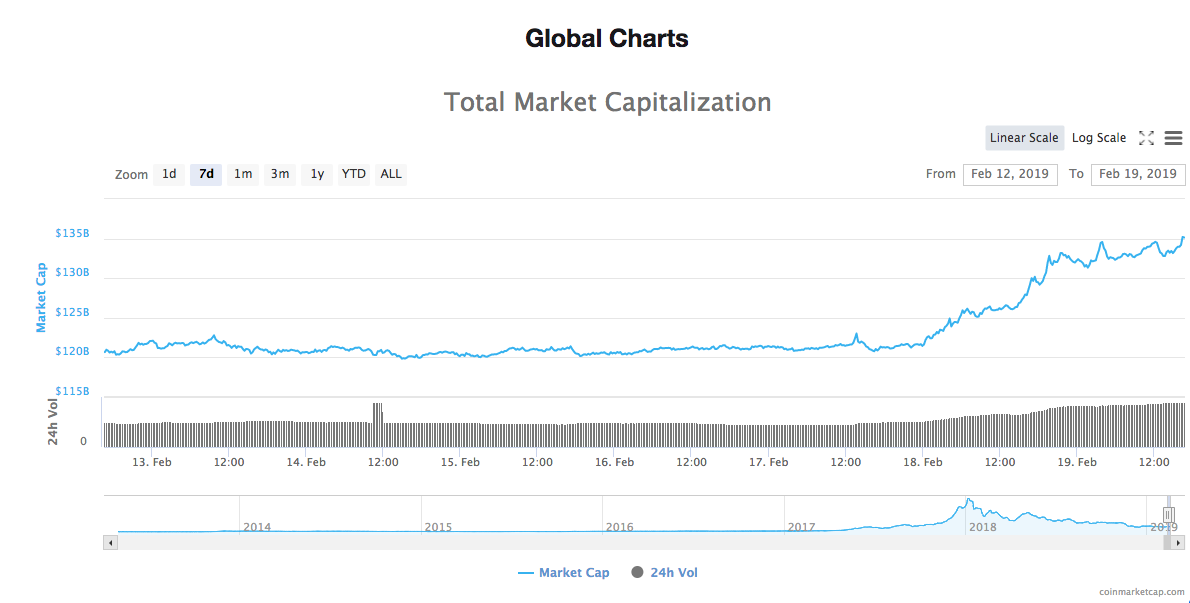The image size is (1190, 603).
Task: Click the left arrow on navigator scrollbar
Action: 110,542
